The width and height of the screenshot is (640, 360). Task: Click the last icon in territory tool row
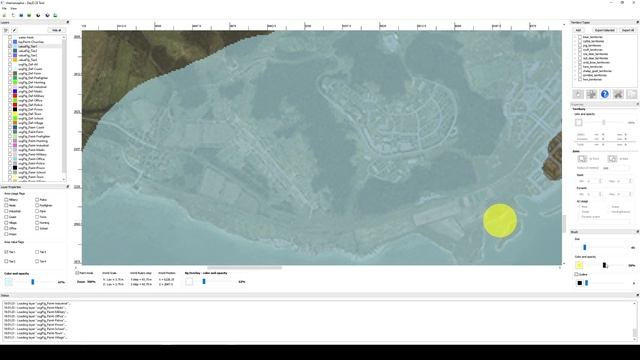pos(631,94)
